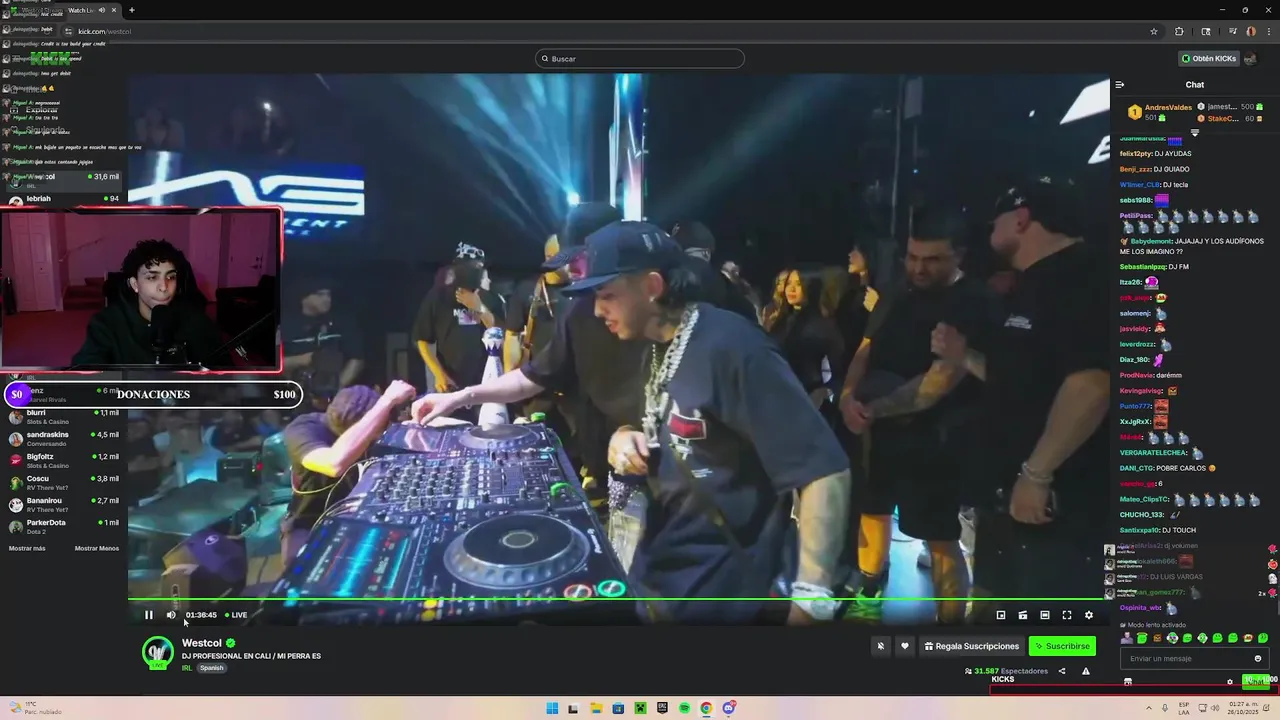Open video player settings gear
This screenshot has height=720, width=1280.
coord(1089,615)
